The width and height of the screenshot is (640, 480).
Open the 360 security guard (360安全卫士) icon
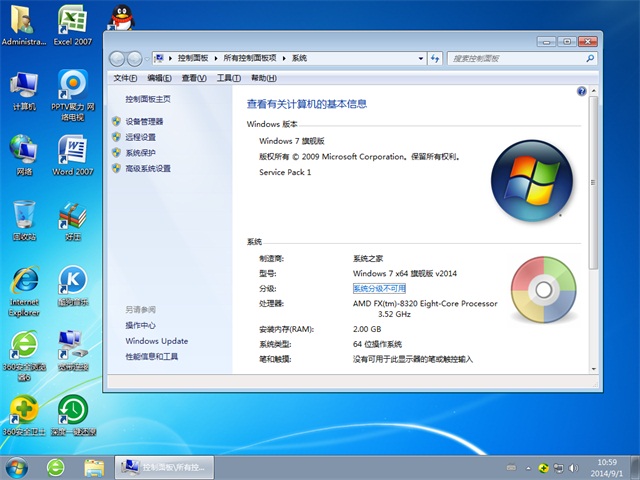[x=24, y=410]
